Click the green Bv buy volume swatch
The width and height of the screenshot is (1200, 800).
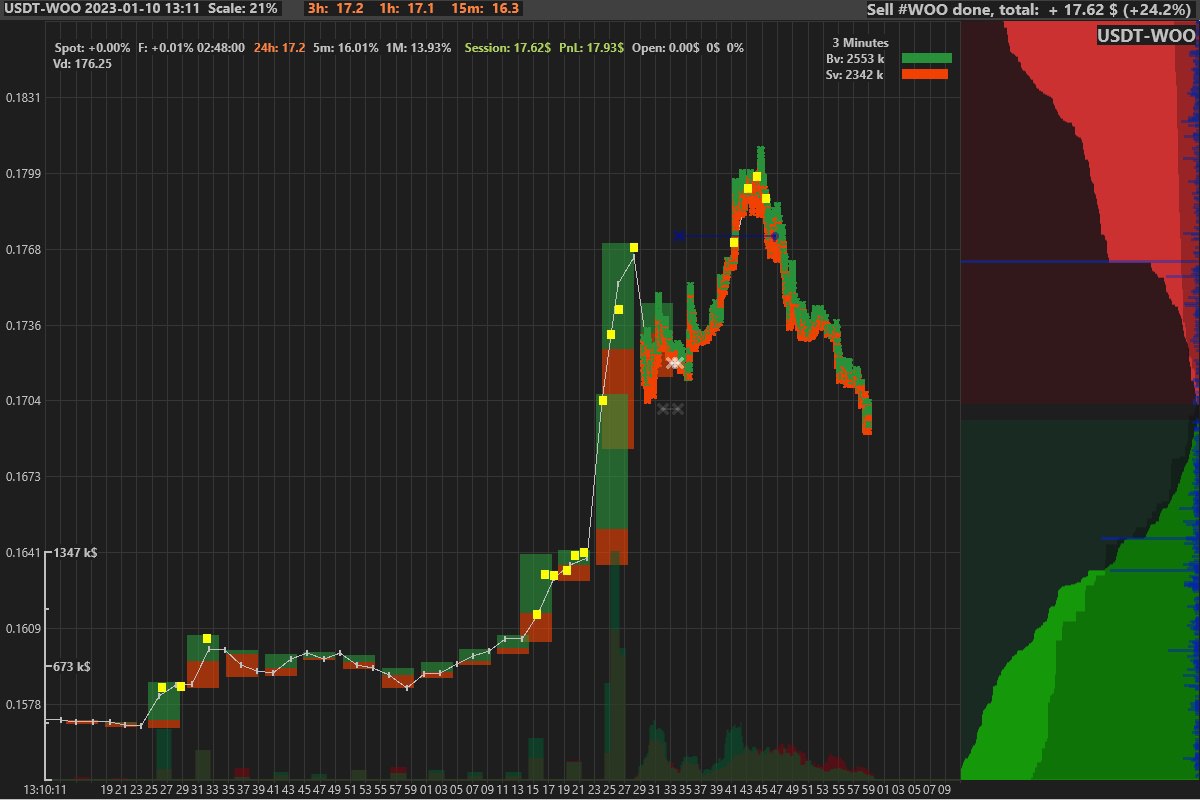(x=926, y=58)
